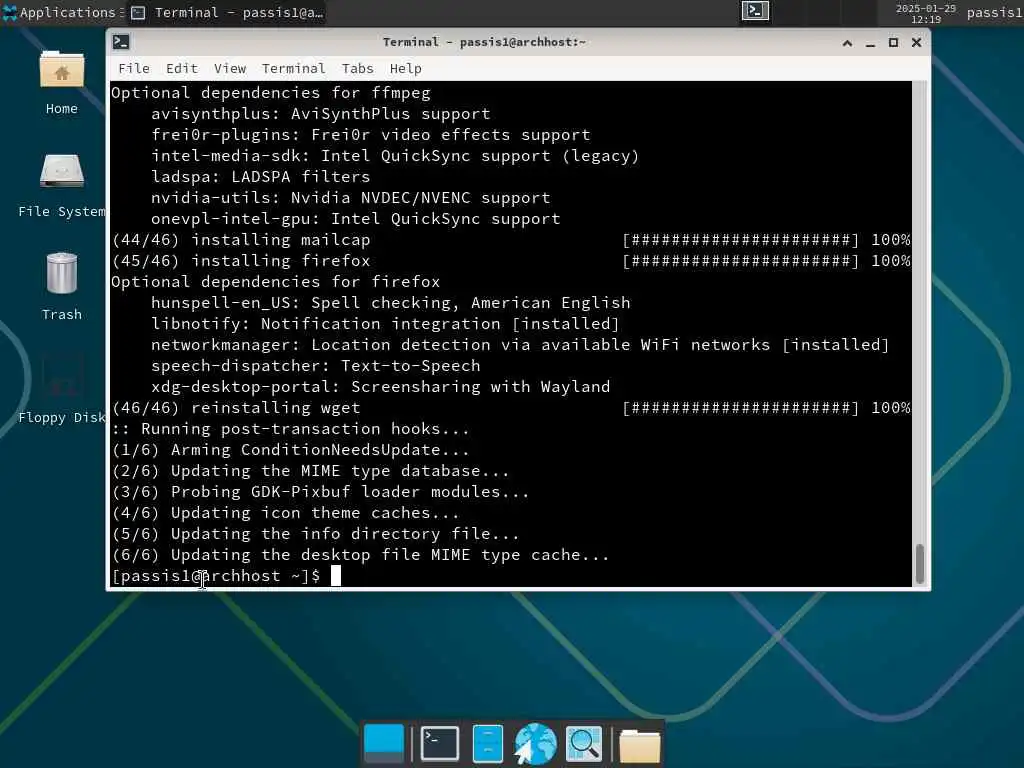Viewport: 1024px width, 768px height.
Task: Click 'Optional dependencies for firefox' text
Action: (x=276, y=281)
